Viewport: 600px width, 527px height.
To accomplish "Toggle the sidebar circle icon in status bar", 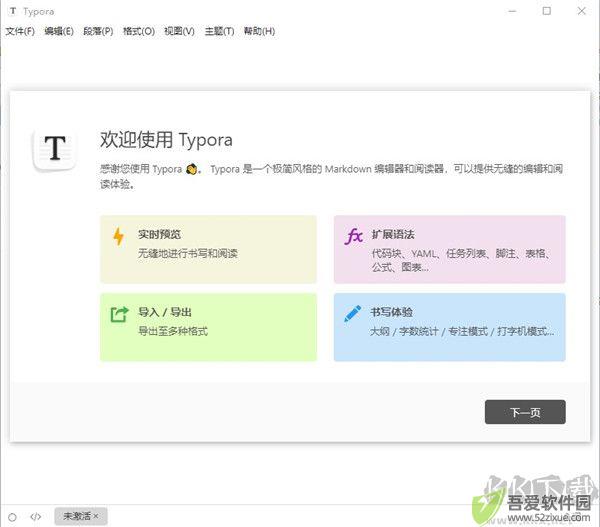I will pos(12,517).
